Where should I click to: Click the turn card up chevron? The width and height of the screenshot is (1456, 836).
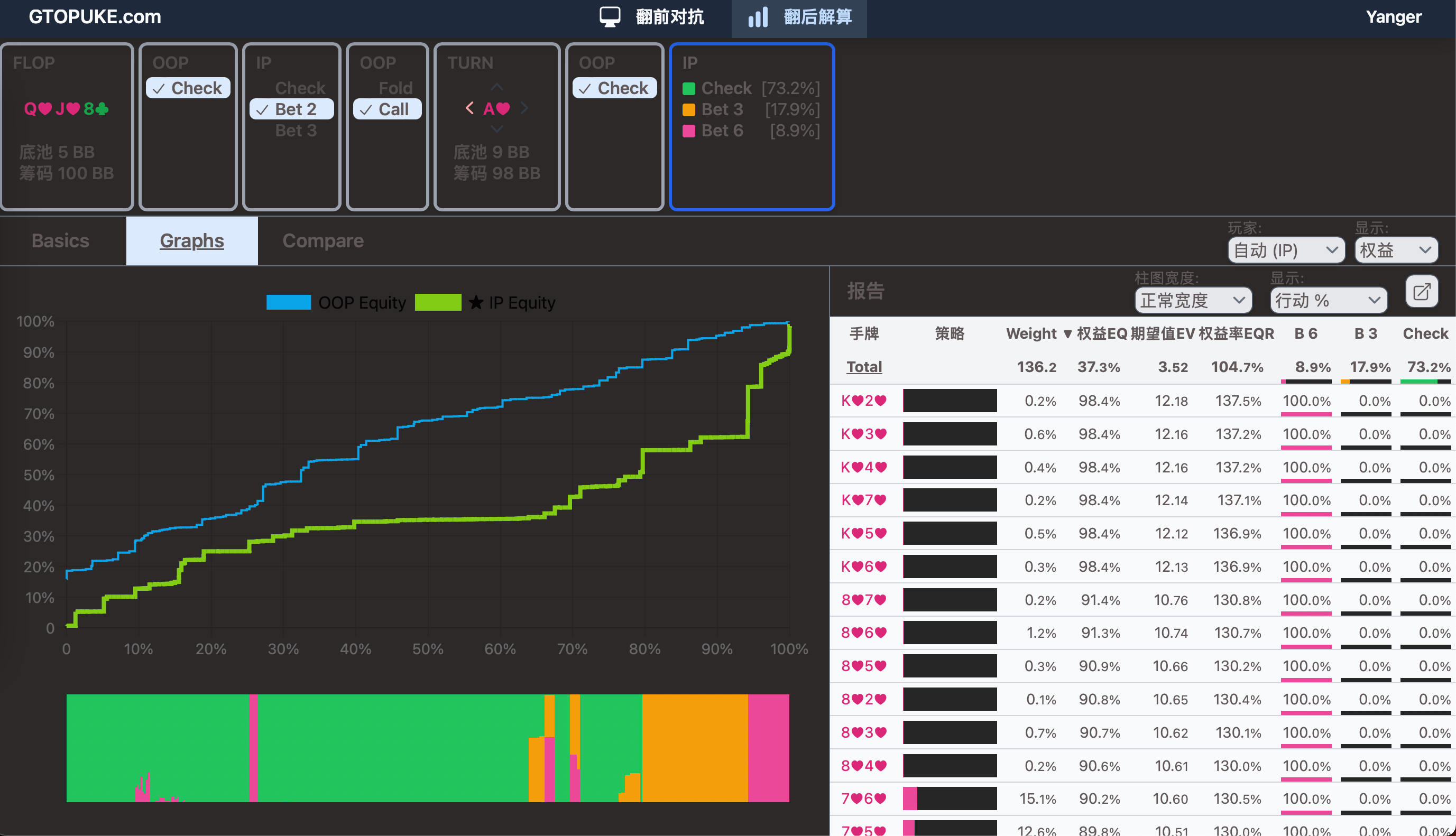pyautogui.click(x=497, y=87)
